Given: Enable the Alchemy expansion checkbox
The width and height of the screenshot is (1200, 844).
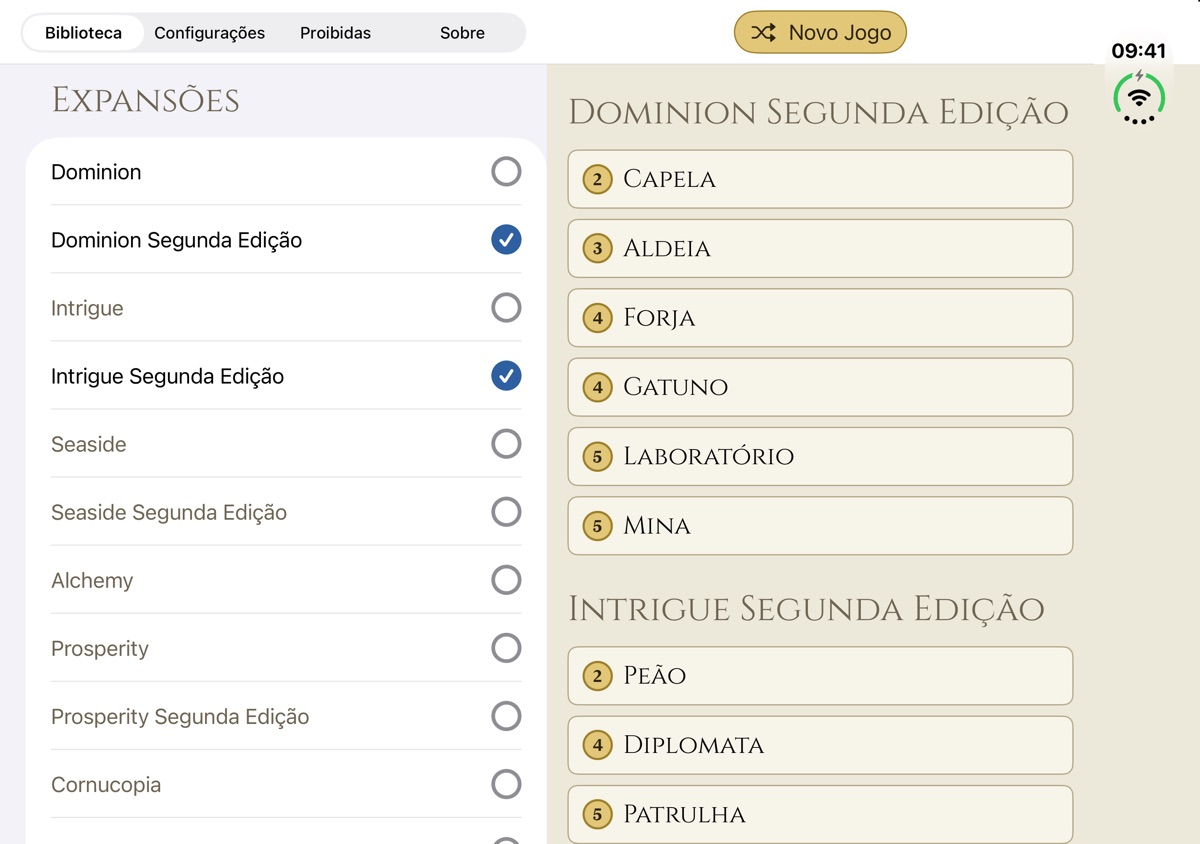Looking at the screenshot, I should (x=506, y=580).
